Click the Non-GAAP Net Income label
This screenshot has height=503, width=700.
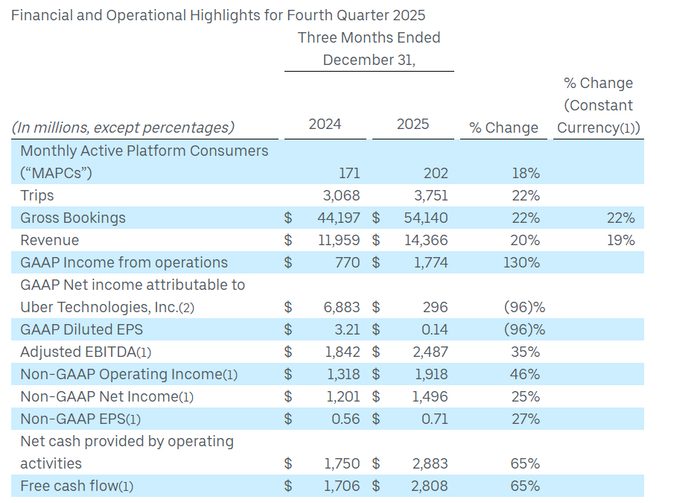(107, 396)
